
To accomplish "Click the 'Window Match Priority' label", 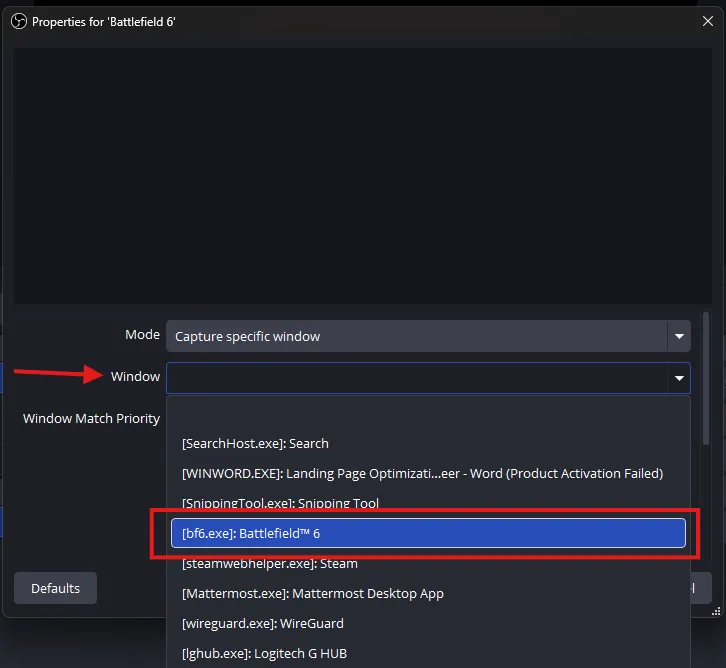I will (91, 418).
